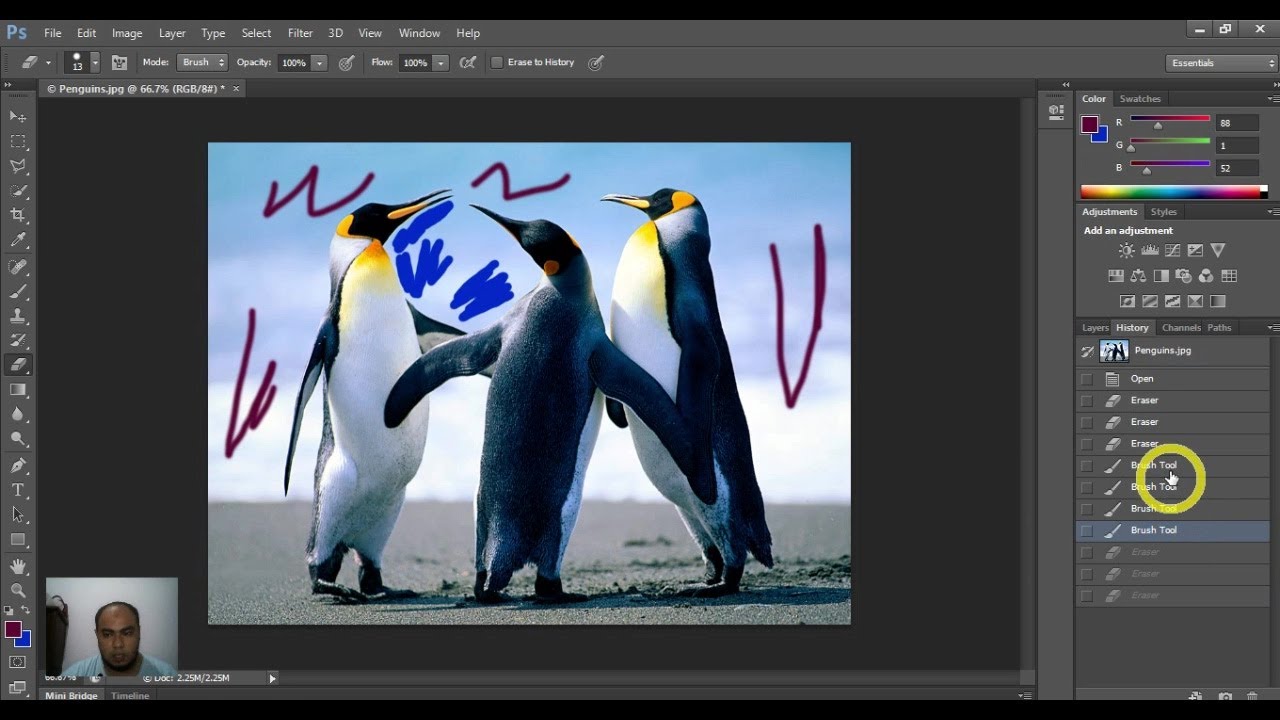Select the Zoom tool
Image resolution: width=1280 pixels, height=720 pixels.
click(18, 591)
